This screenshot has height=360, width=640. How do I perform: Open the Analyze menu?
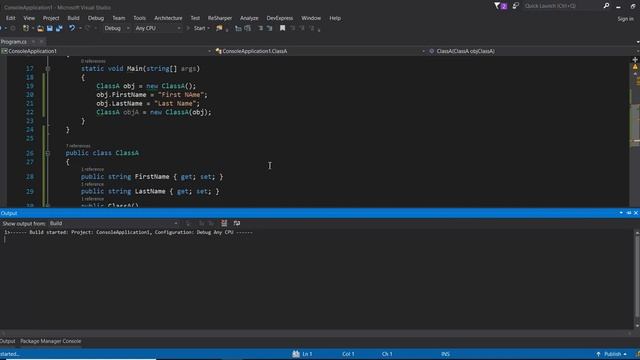click(249, 18)
